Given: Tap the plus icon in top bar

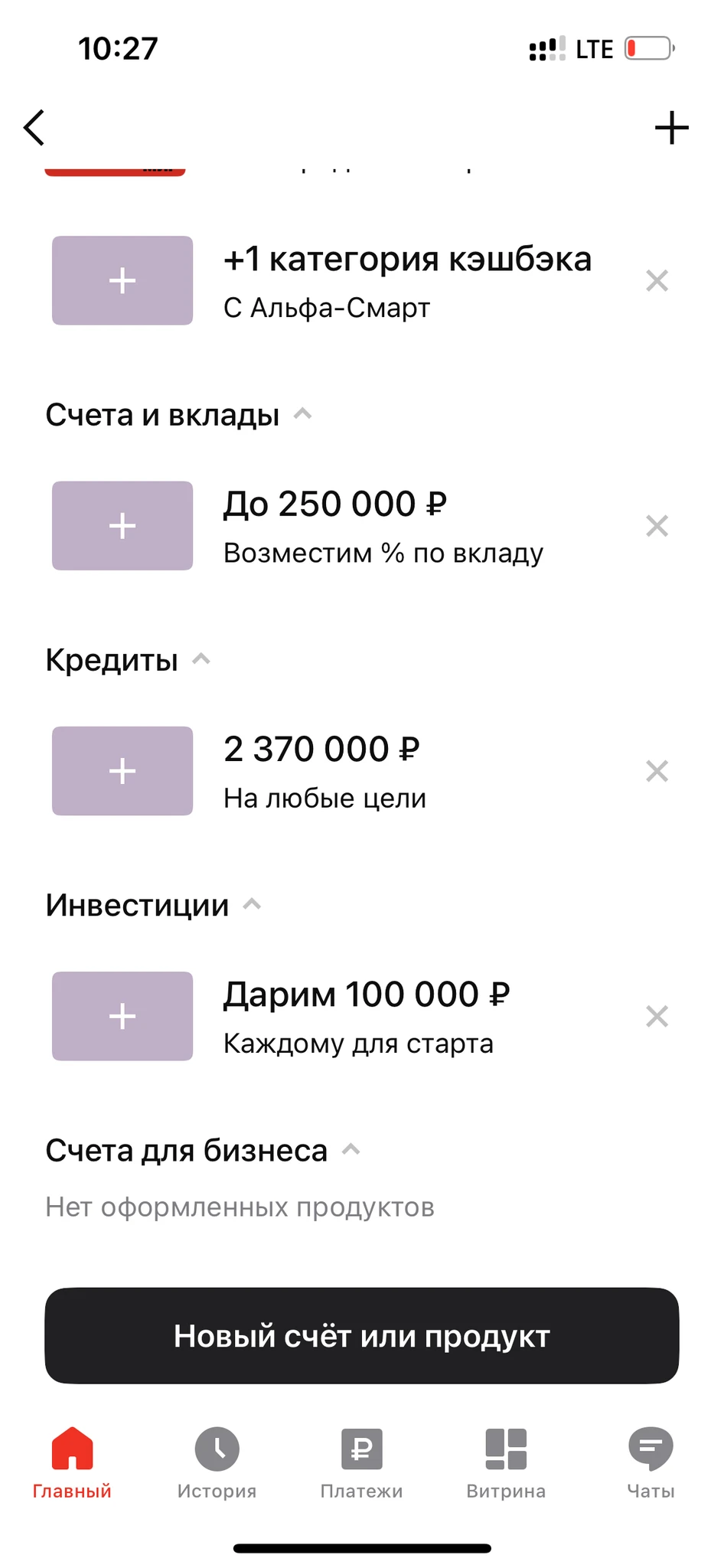Looking at the screenshot, I should 671,127.
